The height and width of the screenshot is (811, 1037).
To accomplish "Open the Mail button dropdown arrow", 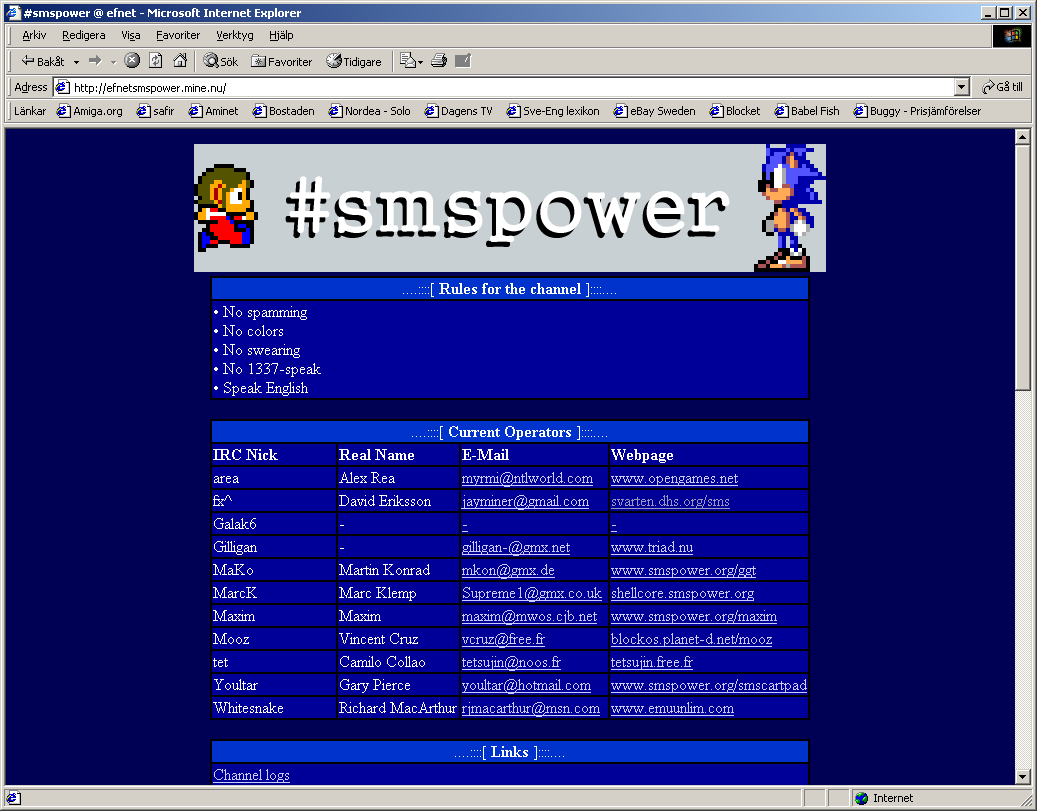I will [x=421, y=62].
